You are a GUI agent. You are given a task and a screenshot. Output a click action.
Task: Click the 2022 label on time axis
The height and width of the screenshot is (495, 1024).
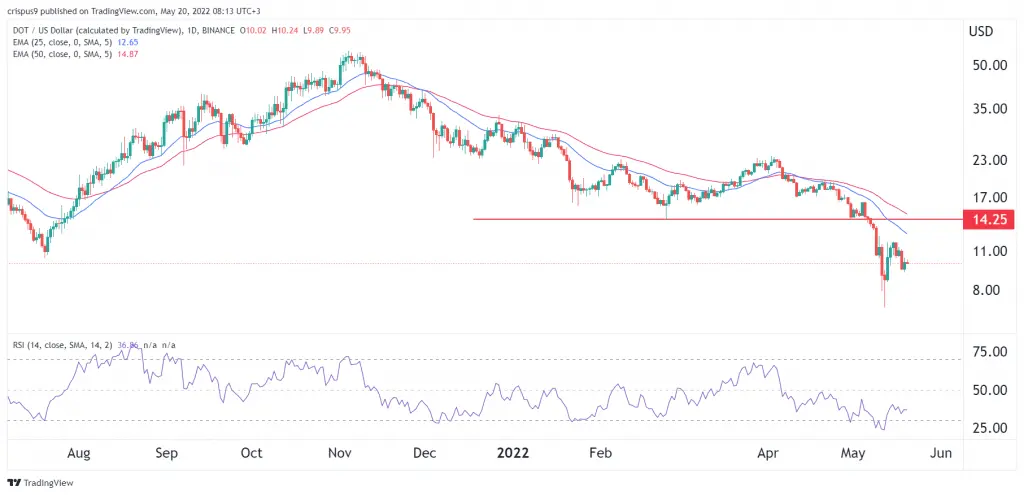[512, 454]
